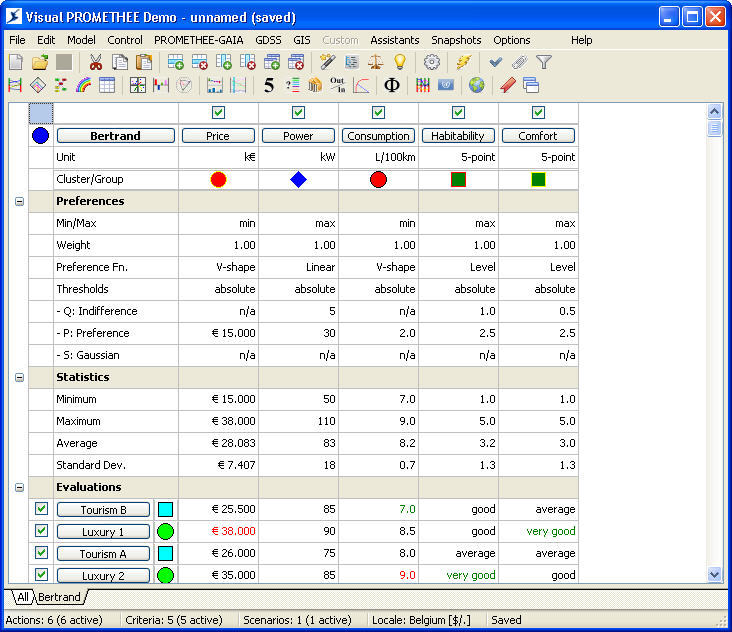Open the GIS globe icon
Image resolution: width=732 pixels, height=632 pixels.
(x=477, y=85)
